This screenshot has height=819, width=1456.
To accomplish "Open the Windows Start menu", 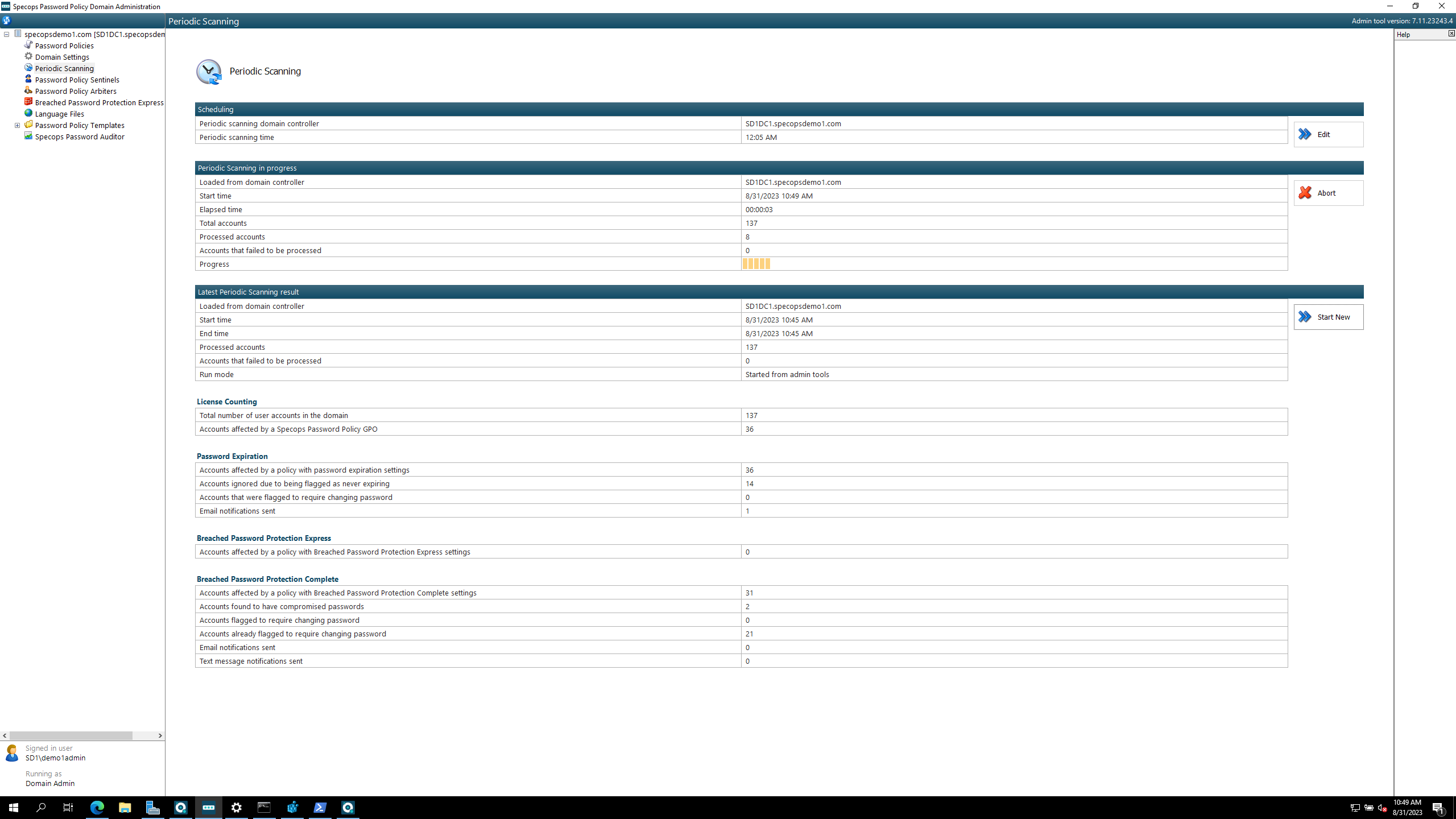I will [14, 808].
